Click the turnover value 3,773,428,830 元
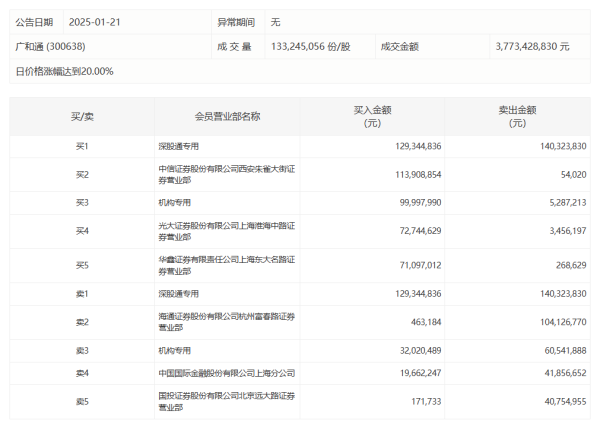600x430 pixels. 532,47
